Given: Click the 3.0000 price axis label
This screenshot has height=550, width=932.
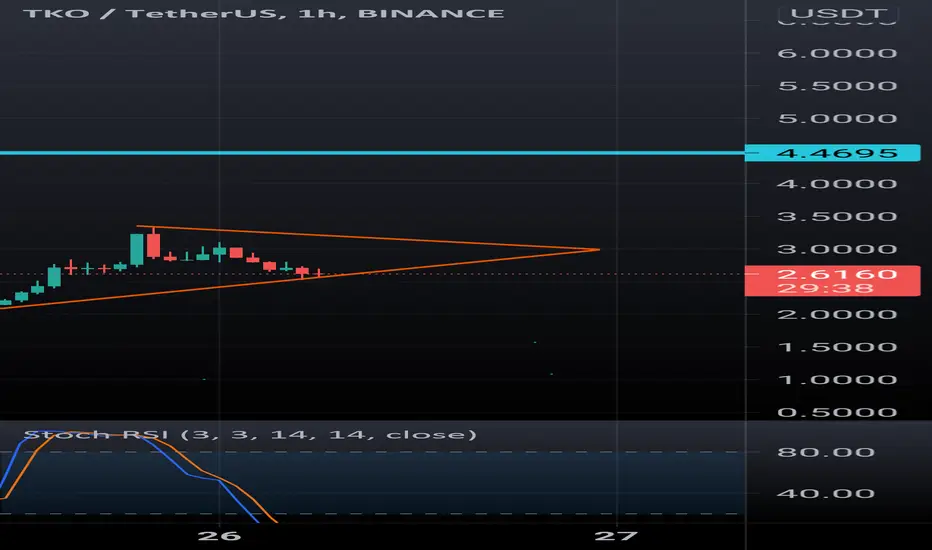Looking at the screenshot, I should pos(837,249).
